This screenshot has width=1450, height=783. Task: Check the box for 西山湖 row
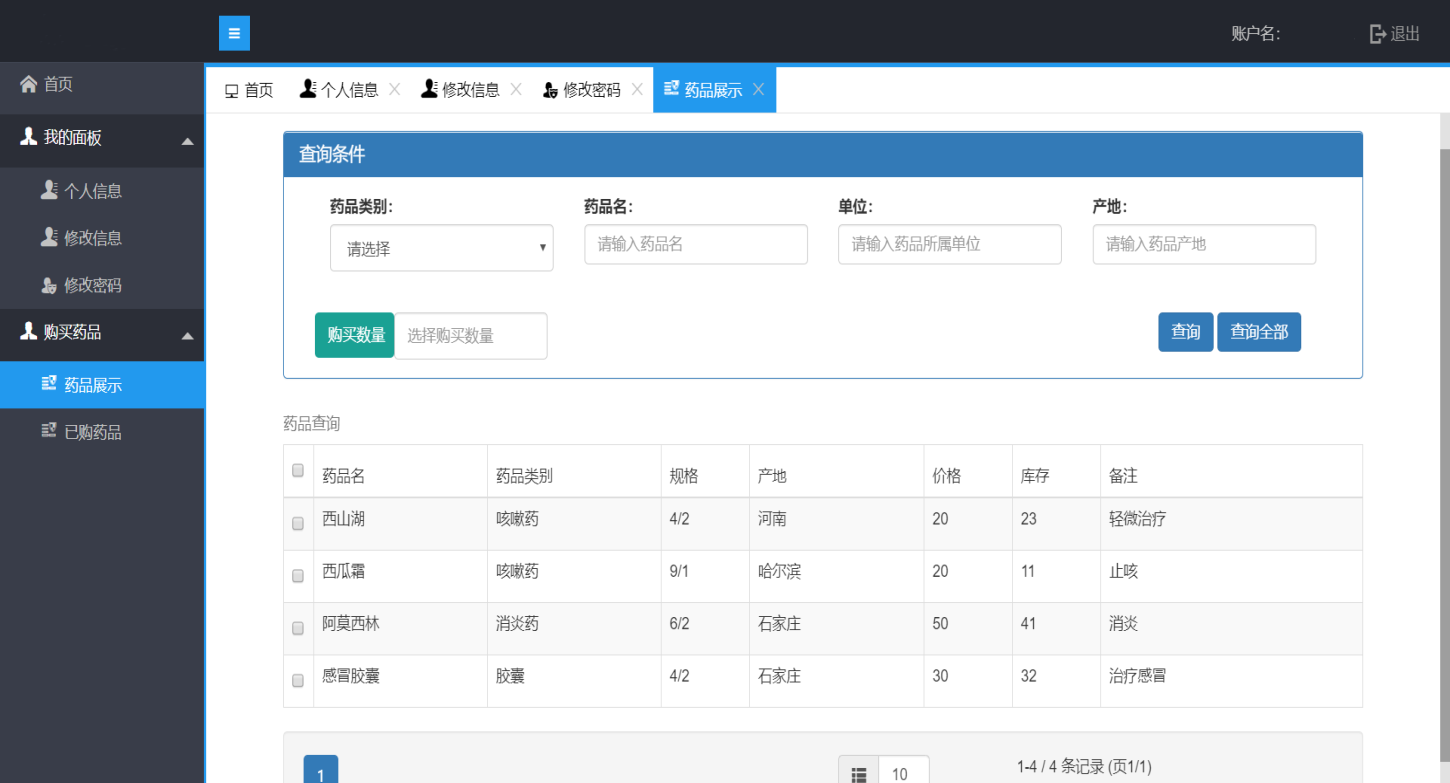click(298, 523)
